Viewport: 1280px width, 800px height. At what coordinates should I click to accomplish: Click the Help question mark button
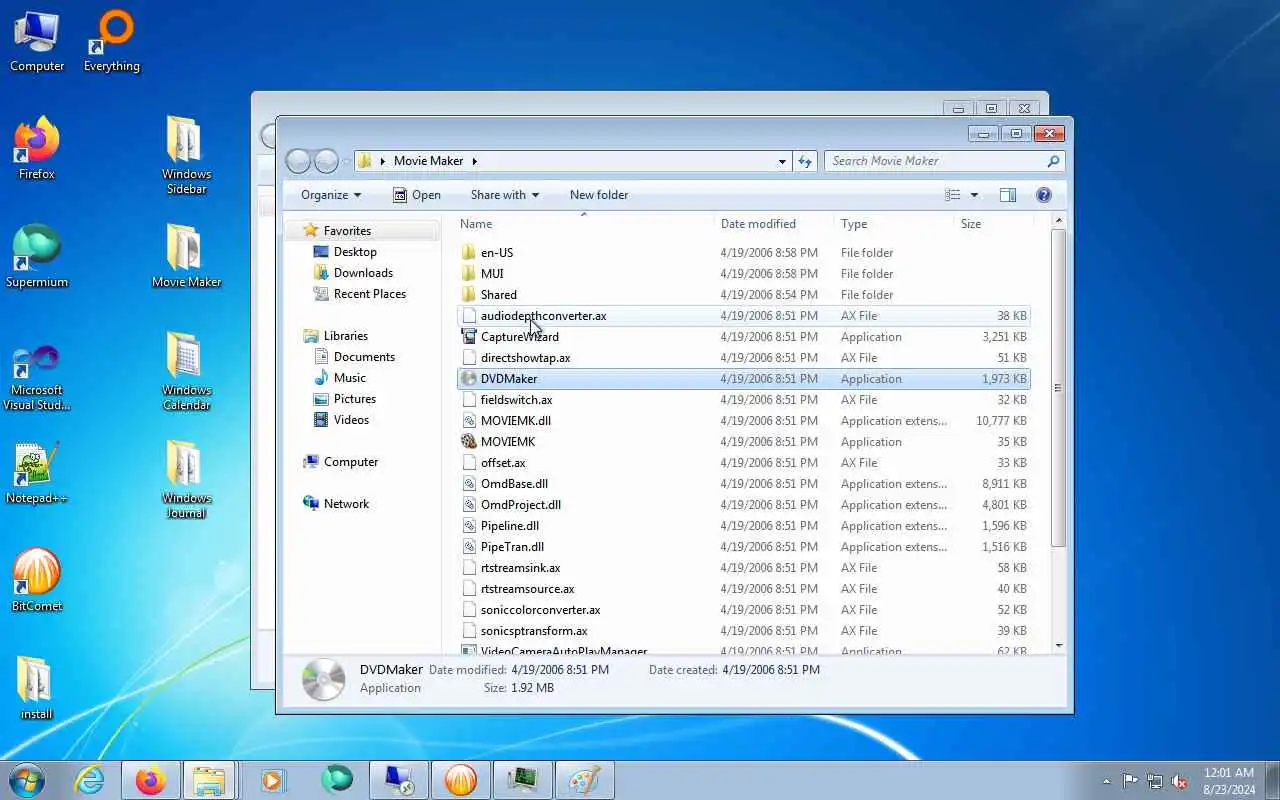click(x=1044, y=195)
